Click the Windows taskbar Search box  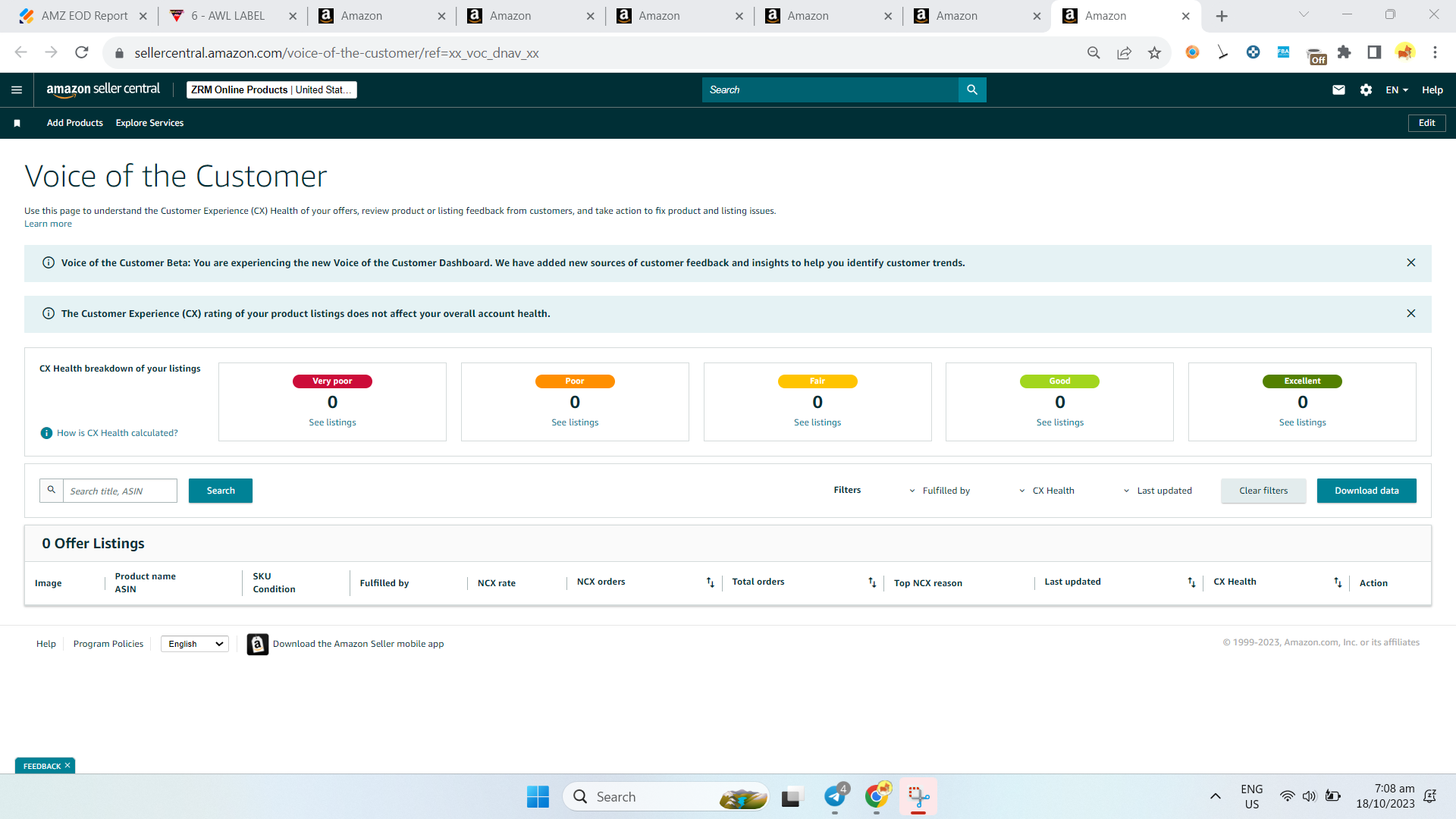(x=666, y=796)
